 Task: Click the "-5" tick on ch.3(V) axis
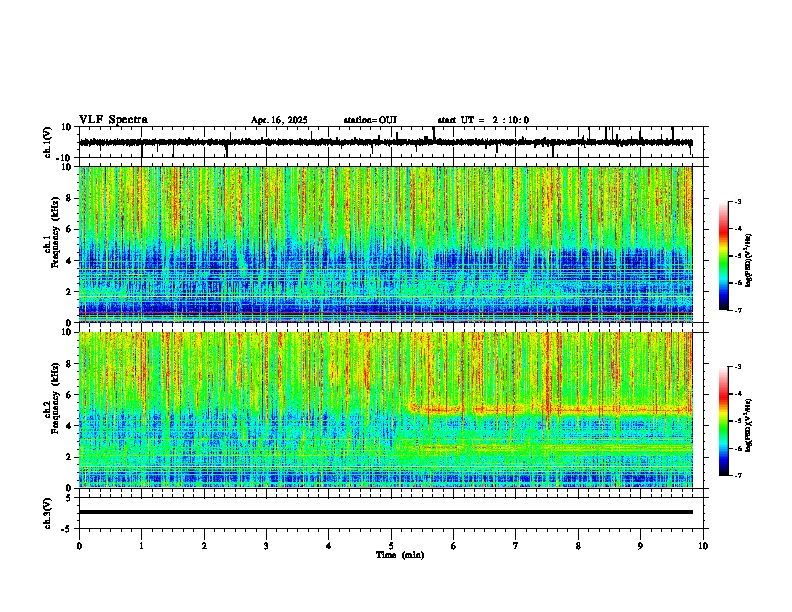(x=67, y=529)
